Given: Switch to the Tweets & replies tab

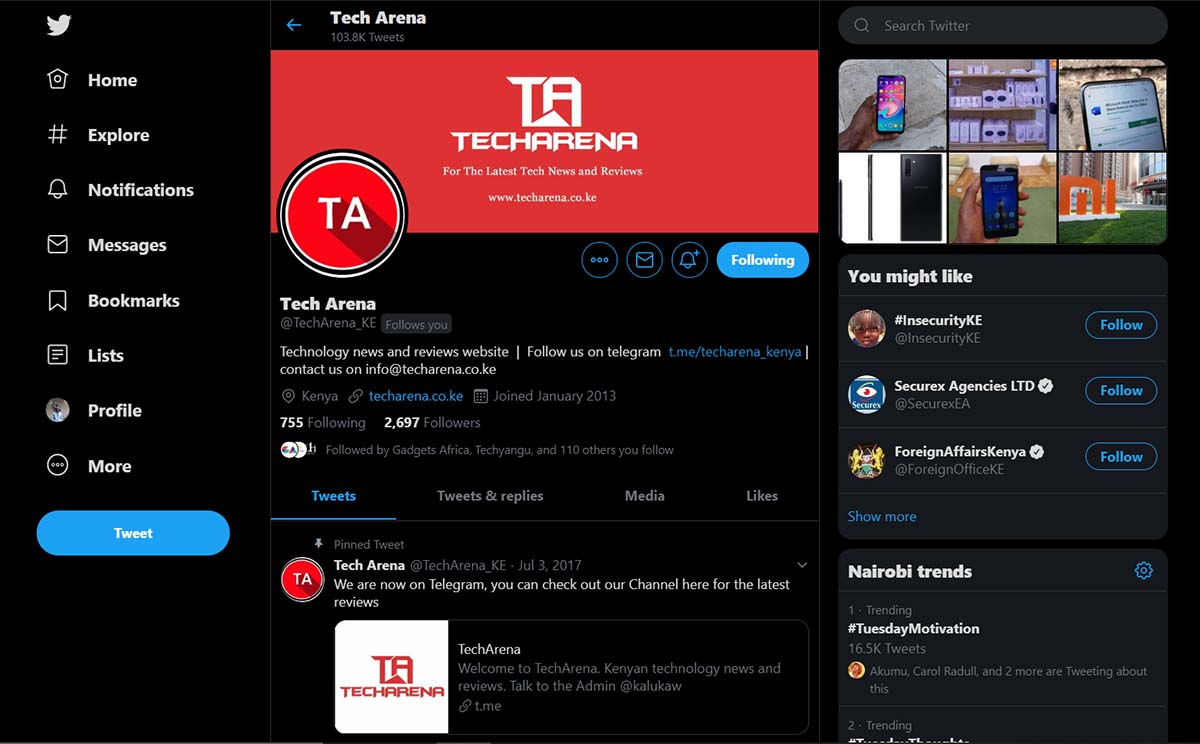Looking at the screenshot, I should click(490, 496).
